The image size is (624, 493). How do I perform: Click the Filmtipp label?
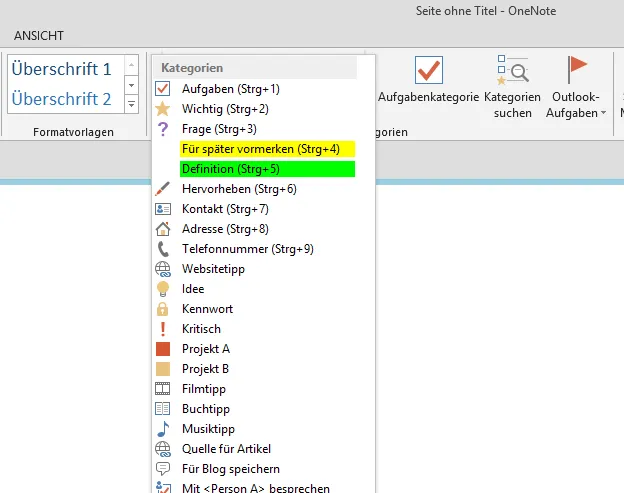pyautogui.click(x=204, y=389)
